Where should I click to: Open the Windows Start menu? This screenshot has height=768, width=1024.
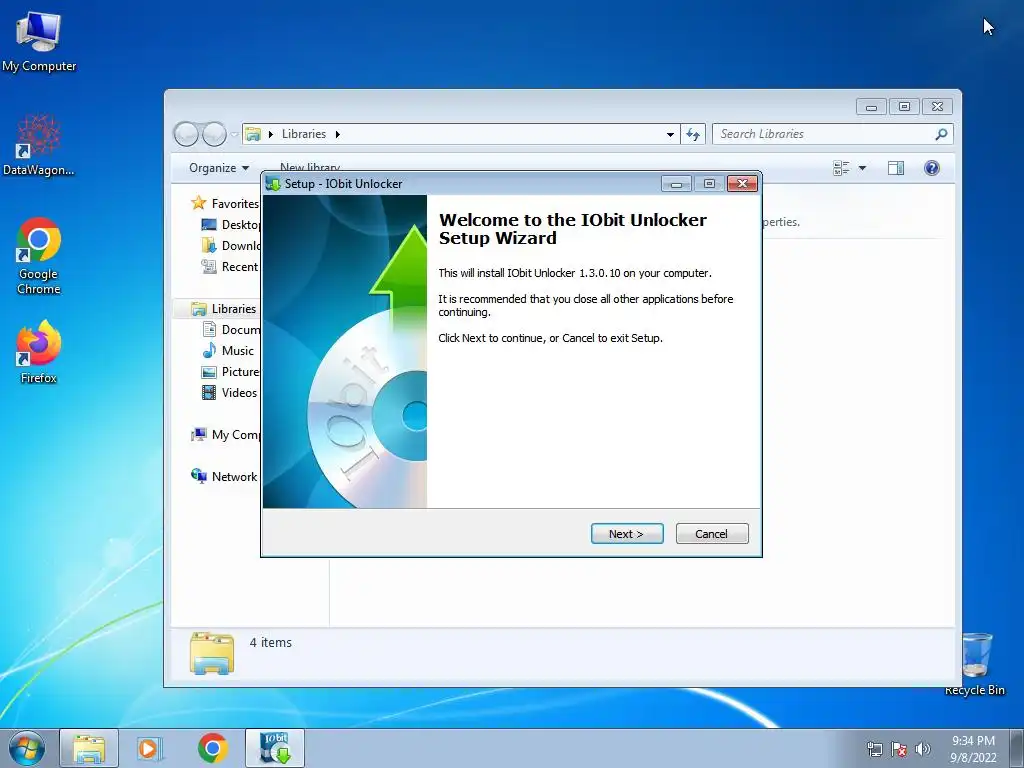tap(27, 748)
